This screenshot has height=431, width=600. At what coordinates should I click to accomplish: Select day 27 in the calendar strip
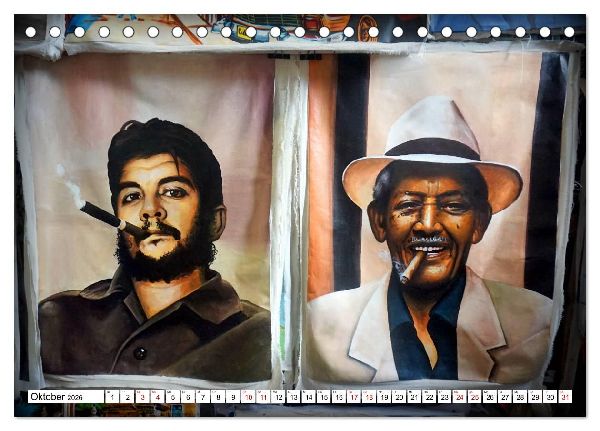pyautogui.click(x=505, y=397)
